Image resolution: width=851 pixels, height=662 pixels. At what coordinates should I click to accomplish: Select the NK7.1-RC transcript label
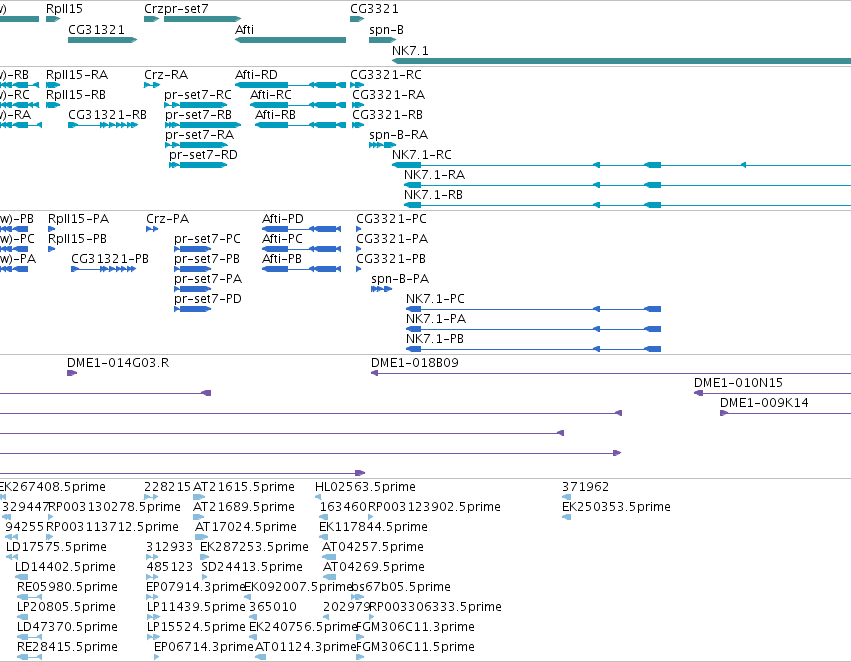pos(422,155)
